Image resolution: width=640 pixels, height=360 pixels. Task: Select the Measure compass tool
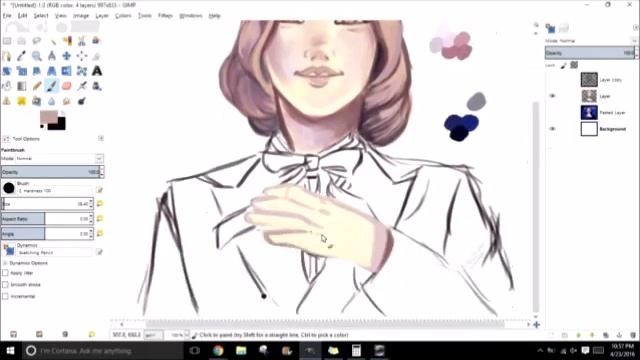[x=52, y=56]
